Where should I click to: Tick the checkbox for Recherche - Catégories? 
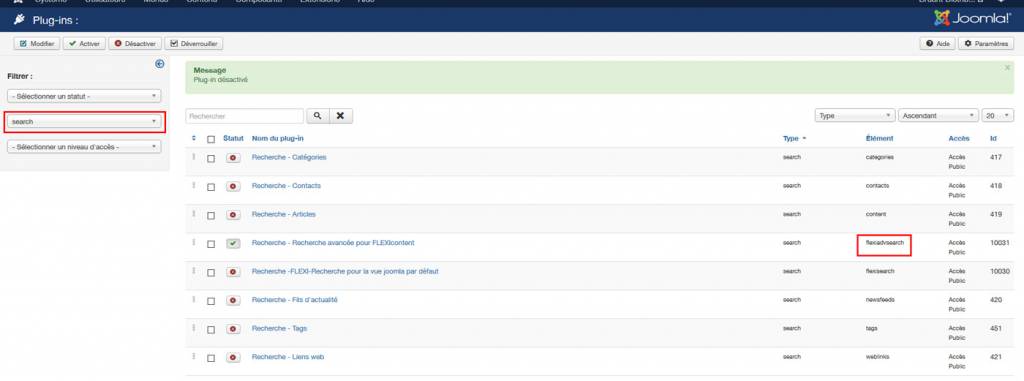point(210,159)
